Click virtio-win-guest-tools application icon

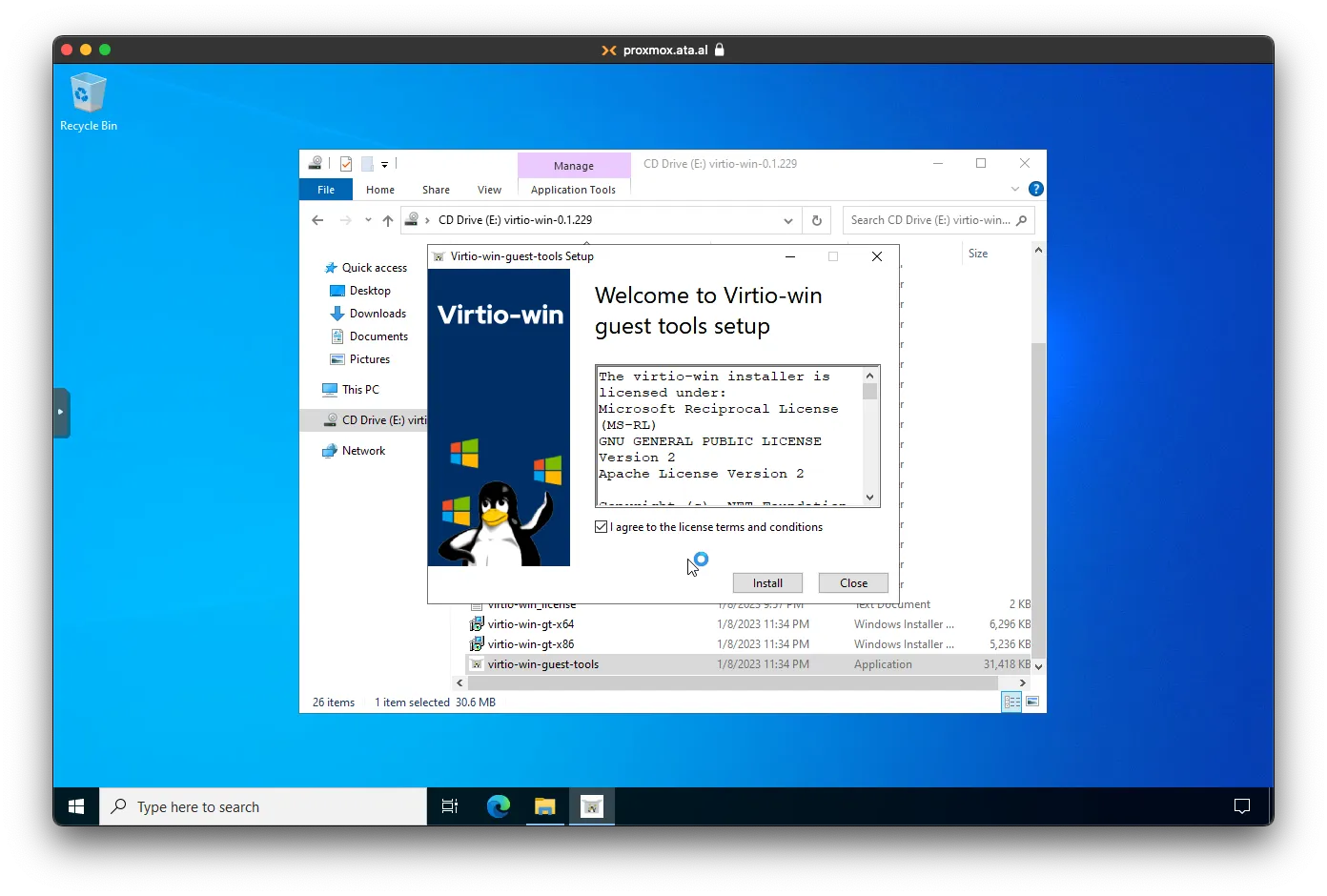(x=477, y=664)
